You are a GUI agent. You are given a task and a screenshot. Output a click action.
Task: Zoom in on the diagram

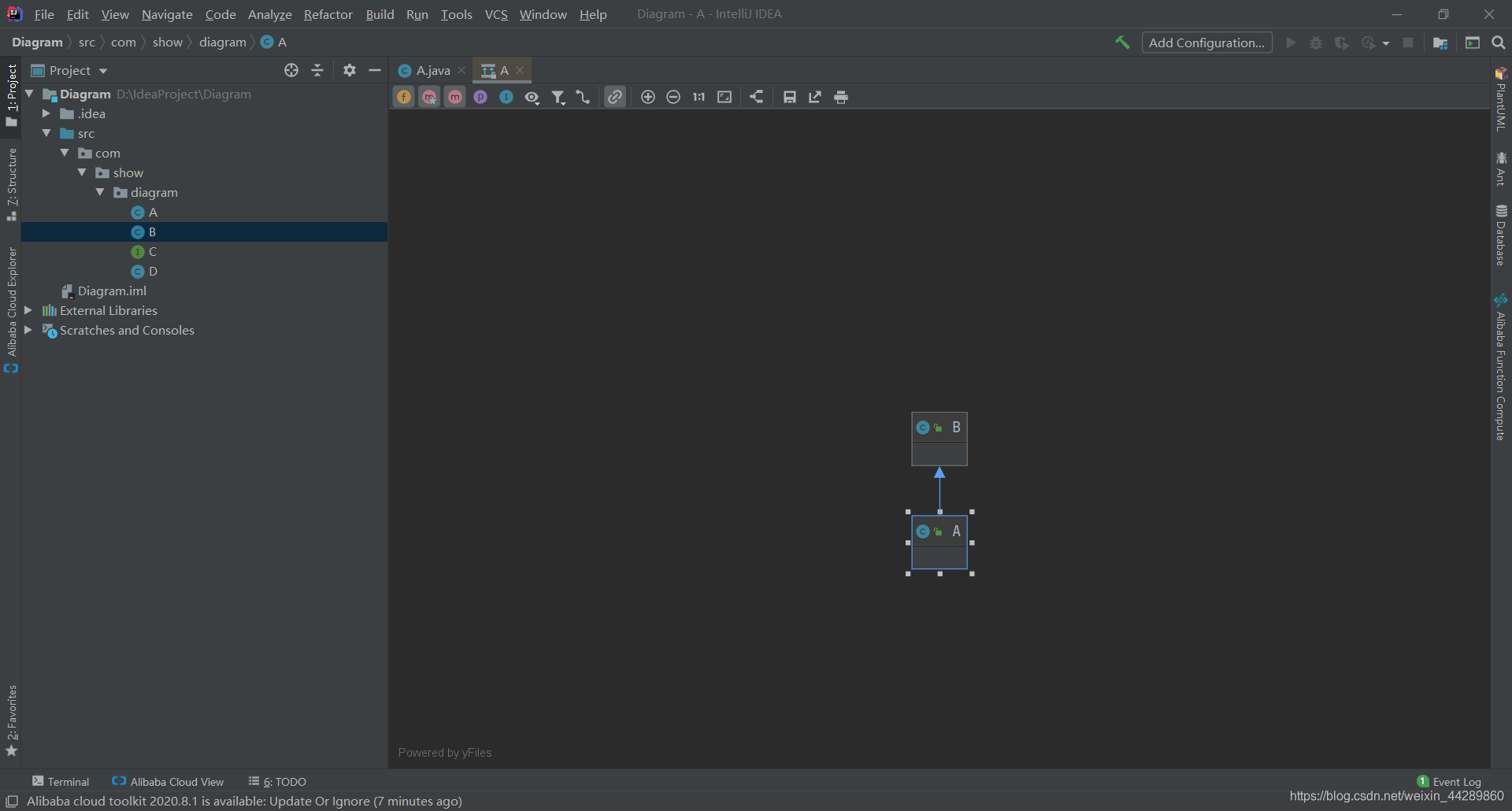(648, 97)
